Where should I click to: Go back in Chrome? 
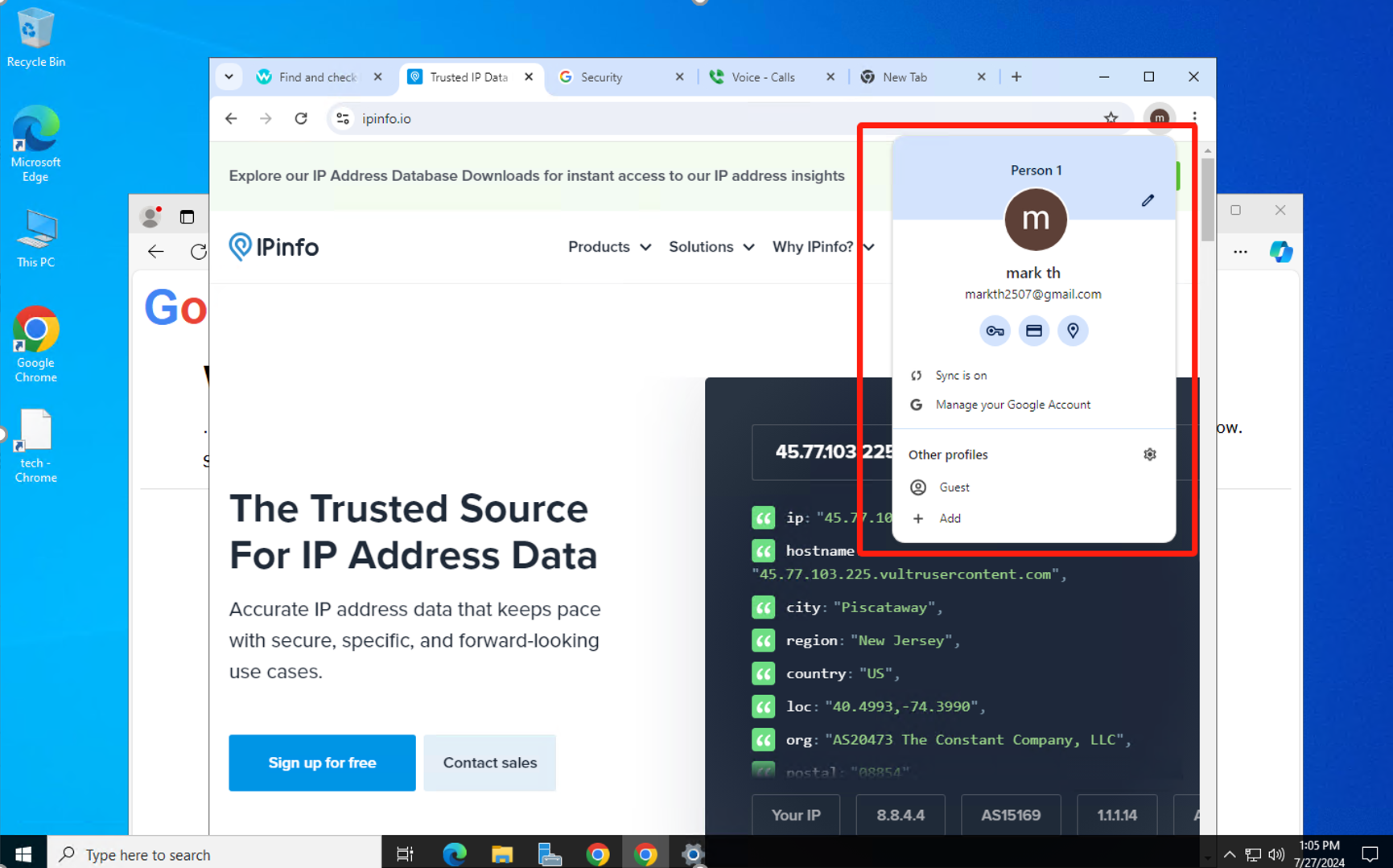click(232, 119)
